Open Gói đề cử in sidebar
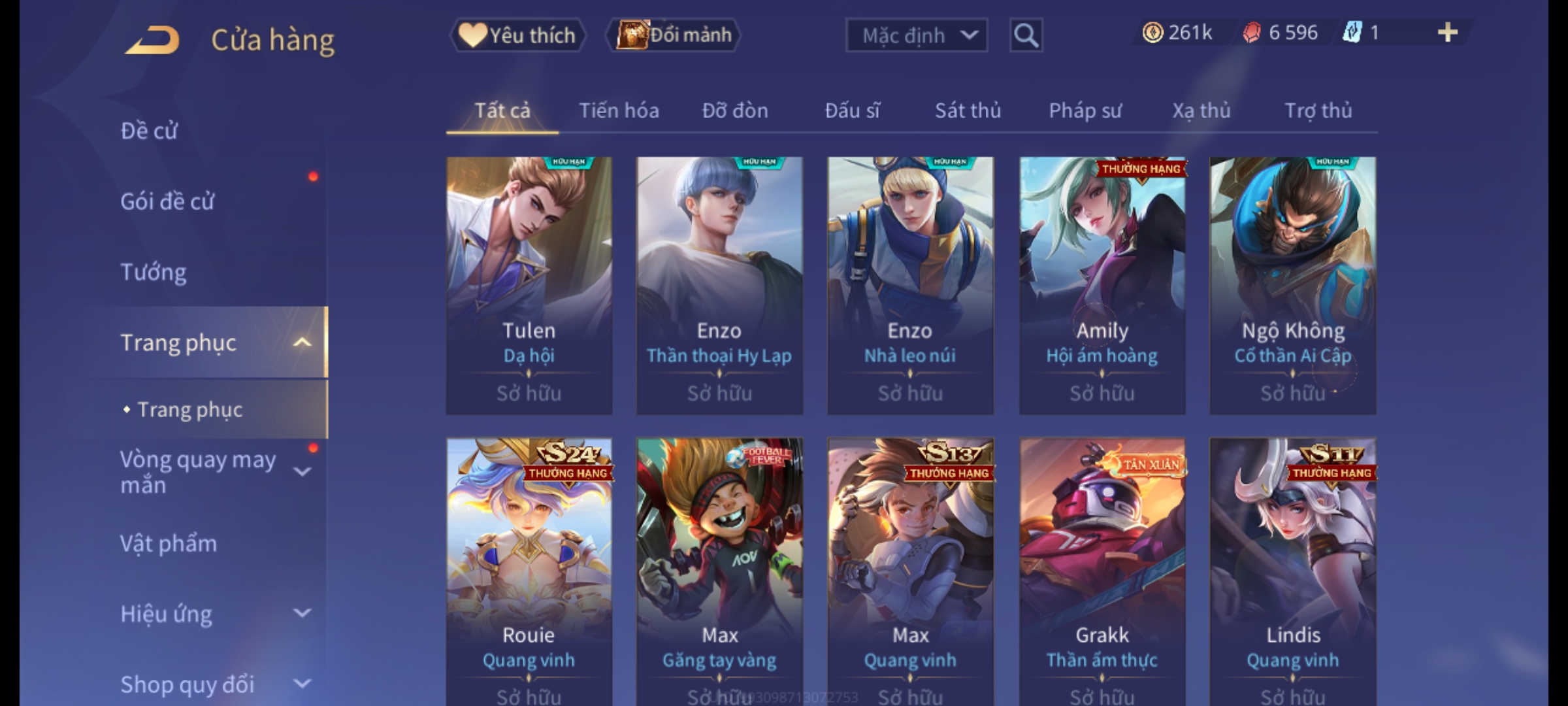This screenshot has height=706, width=1568. [167, 201]
